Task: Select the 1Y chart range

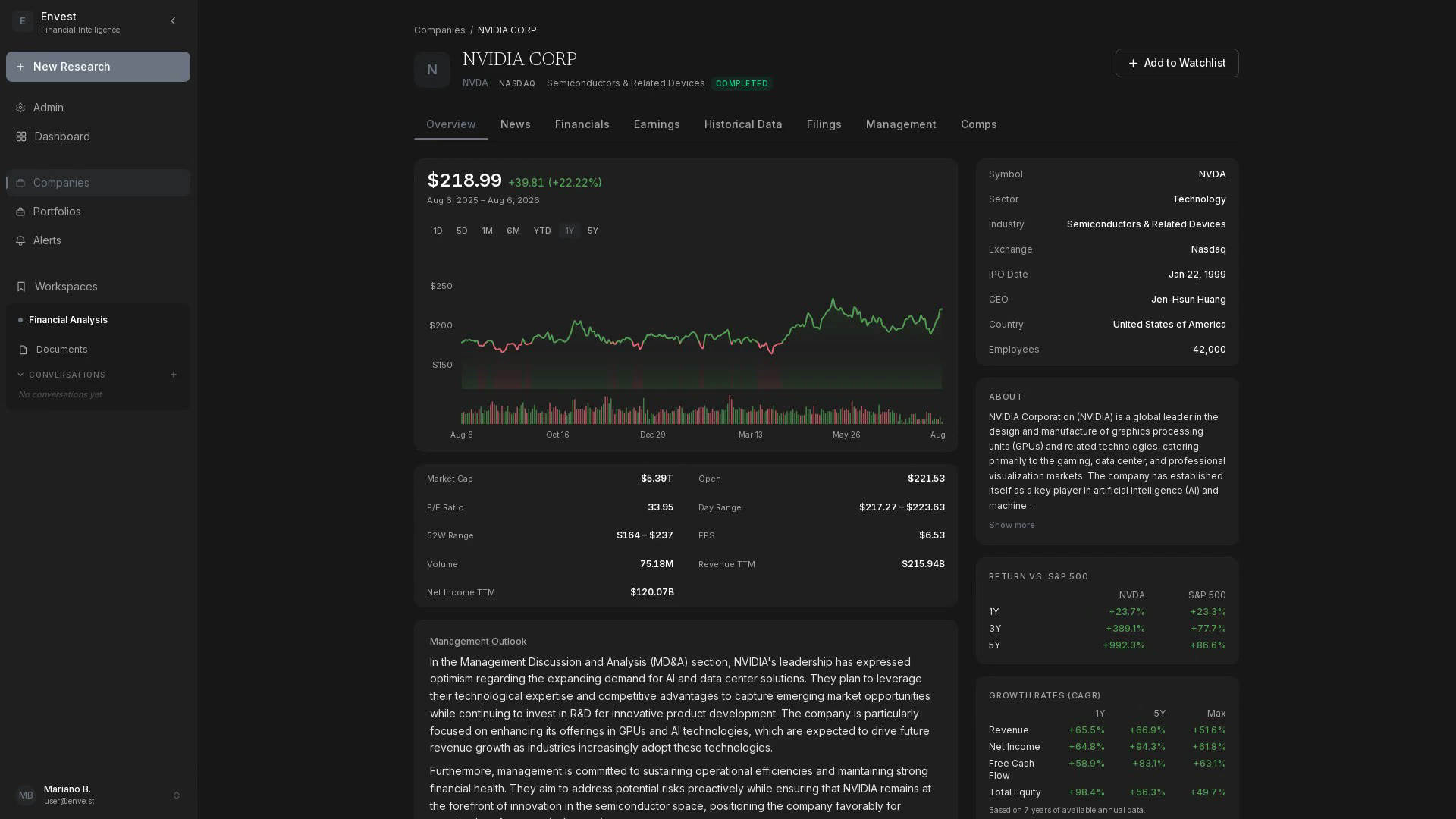Action: pos(570,231)
